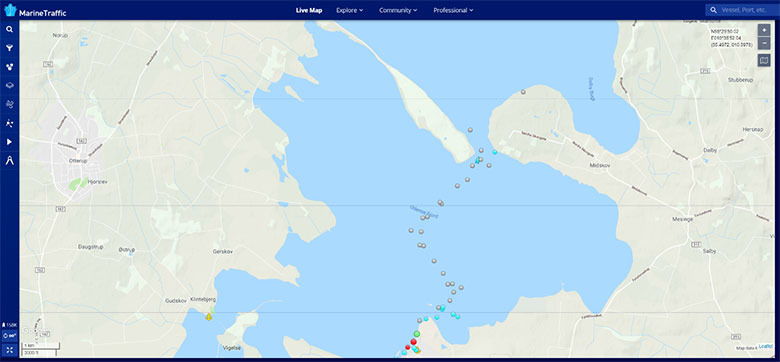Image resolution: width=780 pixels, height=362 pixels.
Task: Switch to the Live Map tab
Action: tap(309, 10)
